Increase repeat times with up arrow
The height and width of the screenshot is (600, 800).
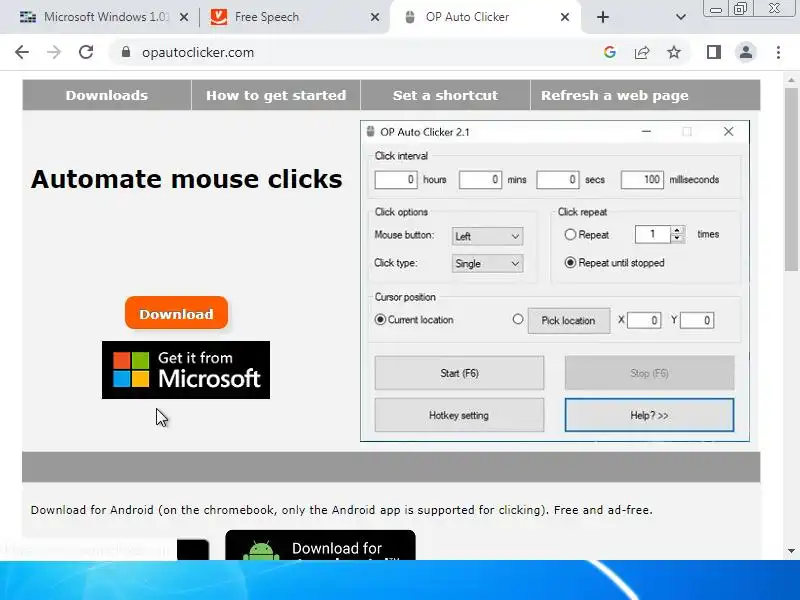pyautogui.click(x=677, y=231)
